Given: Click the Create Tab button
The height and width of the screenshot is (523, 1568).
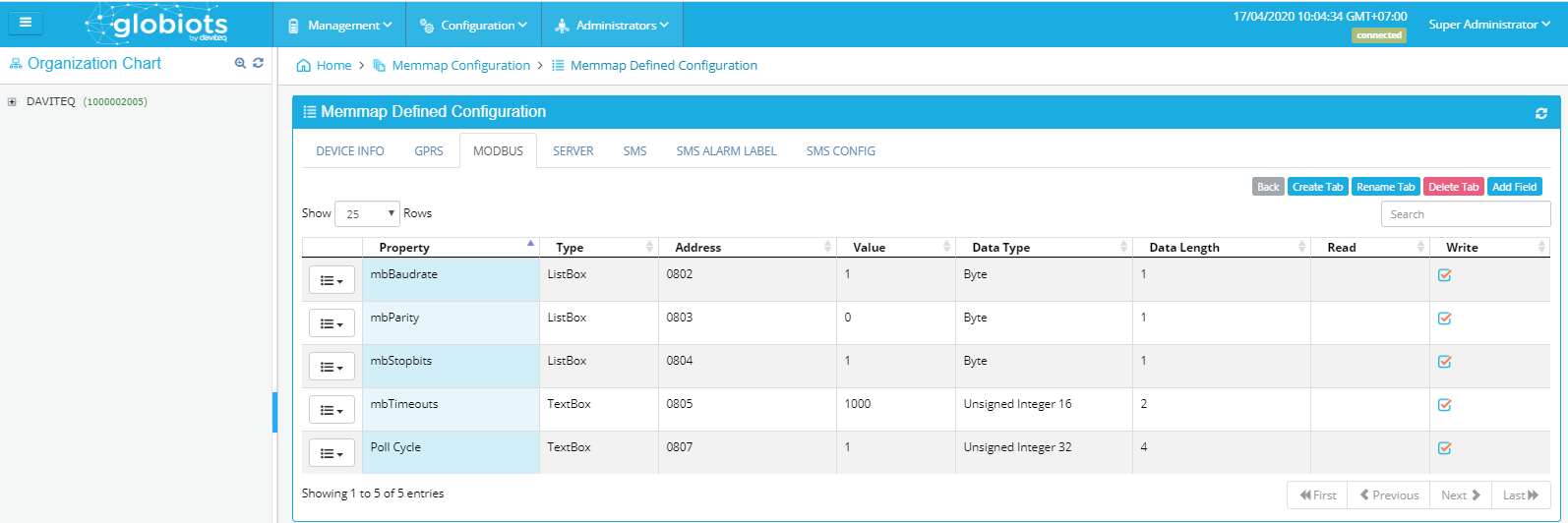Looking at the screenshot, I should tap(1317, 187).
